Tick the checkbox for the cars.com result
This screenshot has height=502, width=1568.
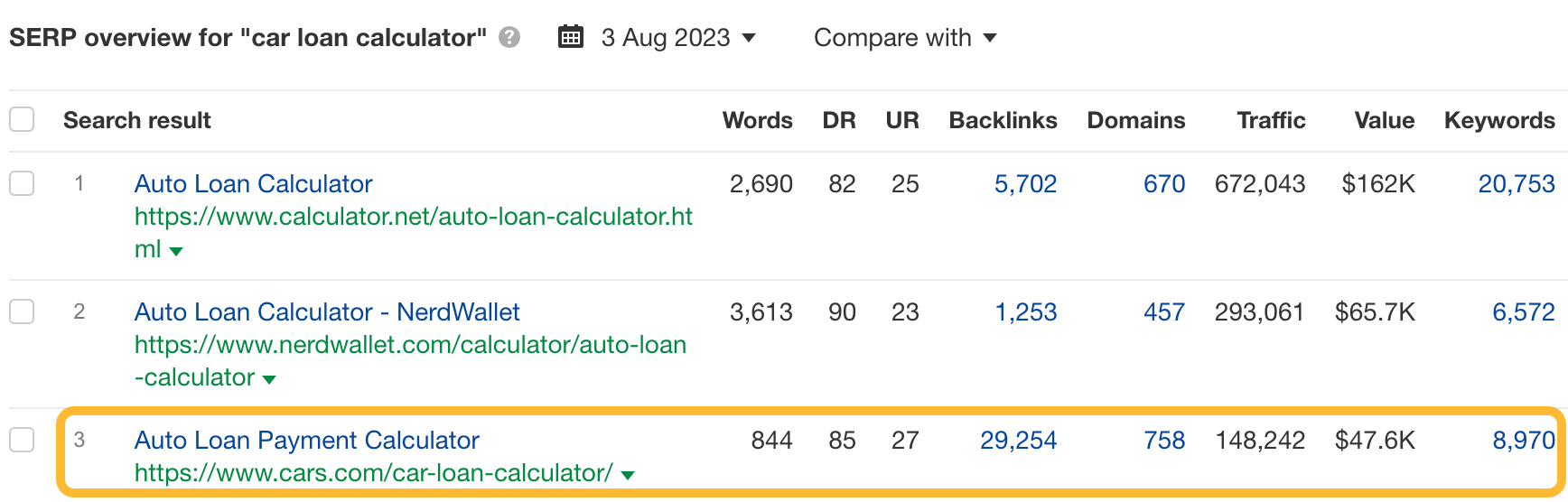click(22, 440)
